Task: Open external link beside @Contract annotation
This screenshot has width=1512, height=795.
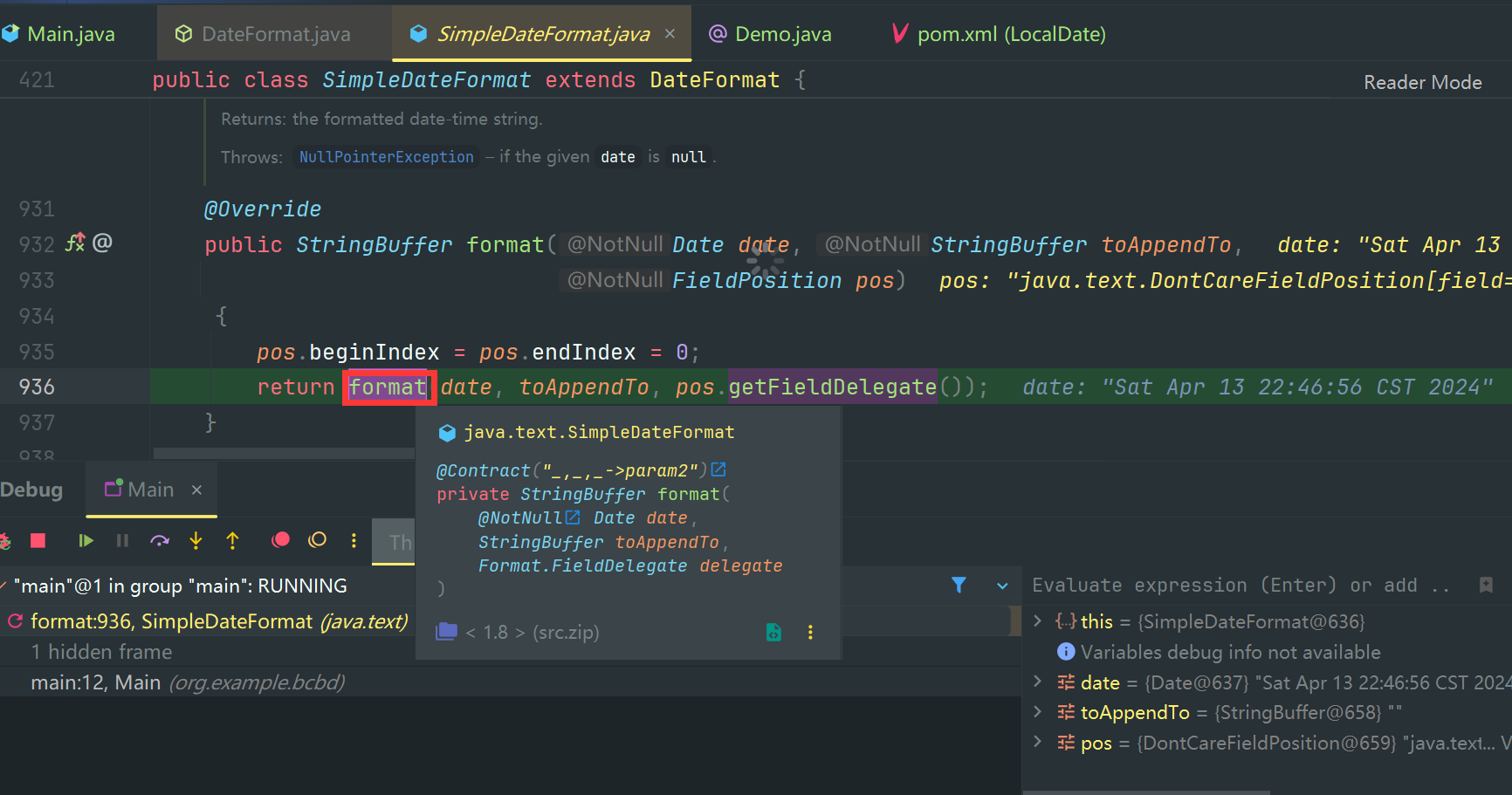Action: point(718,469)
